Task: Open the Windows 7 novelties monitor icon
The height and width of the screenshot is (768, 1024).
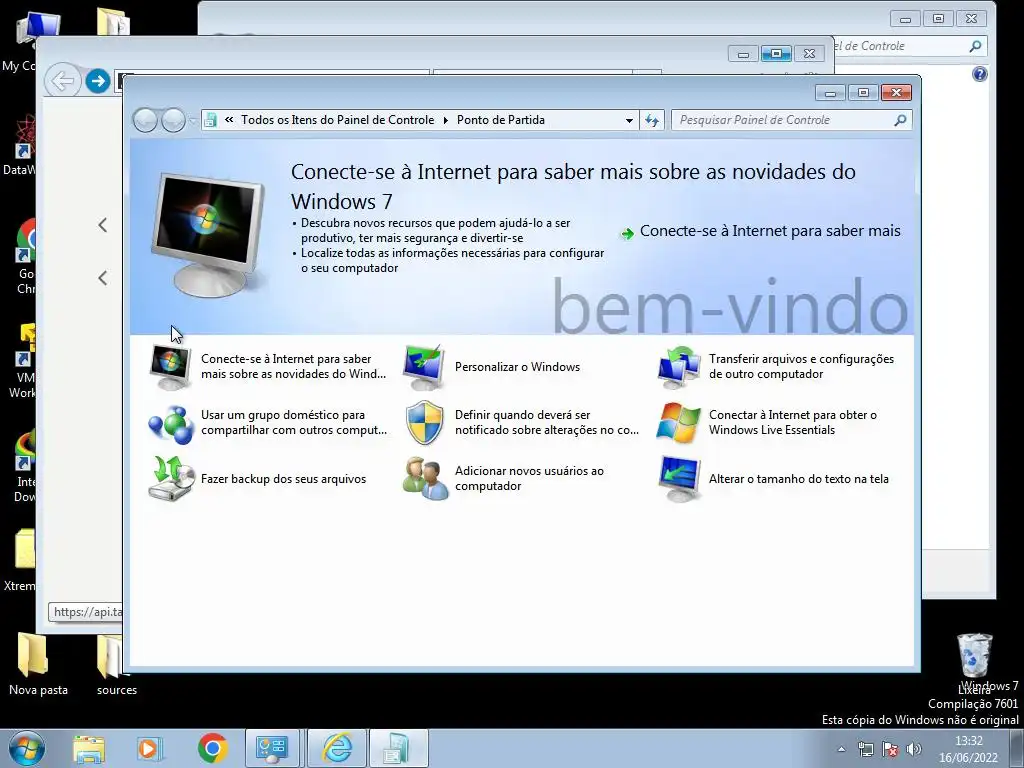Action: click(170, 366)
